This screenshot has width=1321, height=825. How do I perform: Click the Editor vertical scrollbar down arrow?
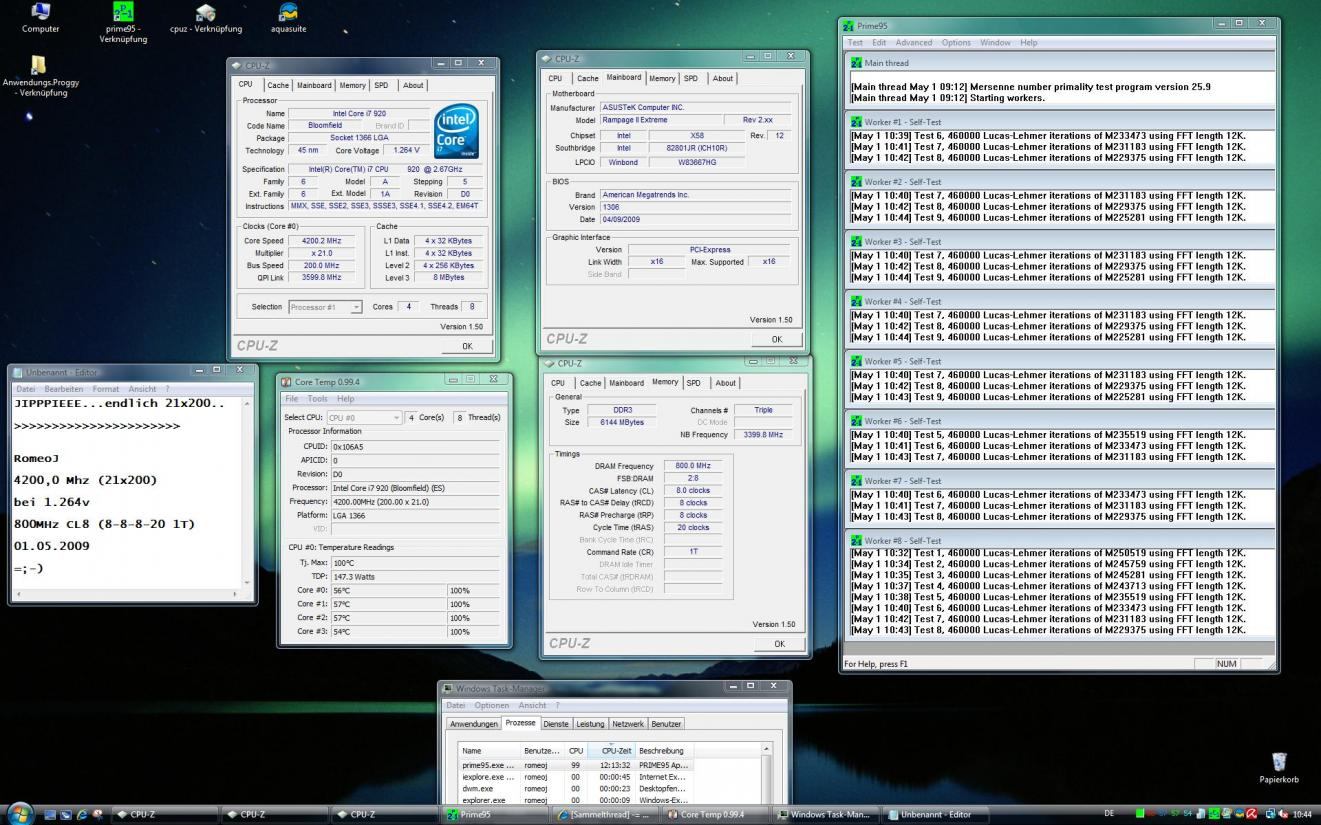[x=247, y=581]
